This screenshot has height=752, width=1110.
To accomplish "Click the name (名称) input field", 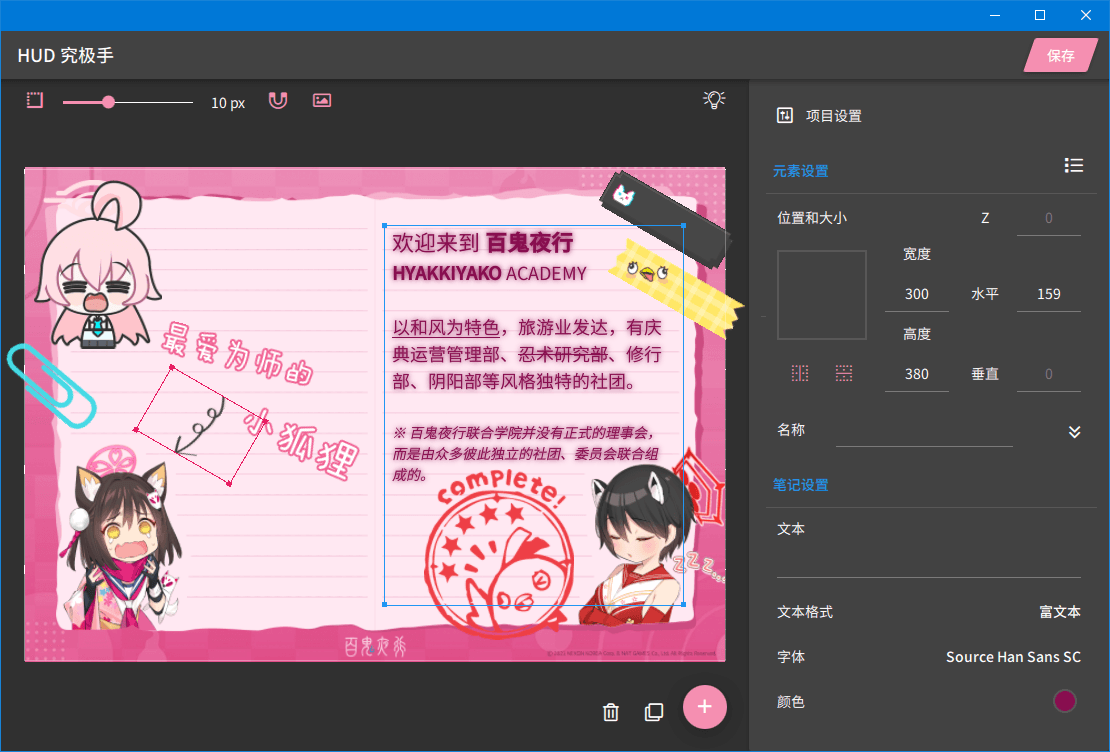I will 924,431.
